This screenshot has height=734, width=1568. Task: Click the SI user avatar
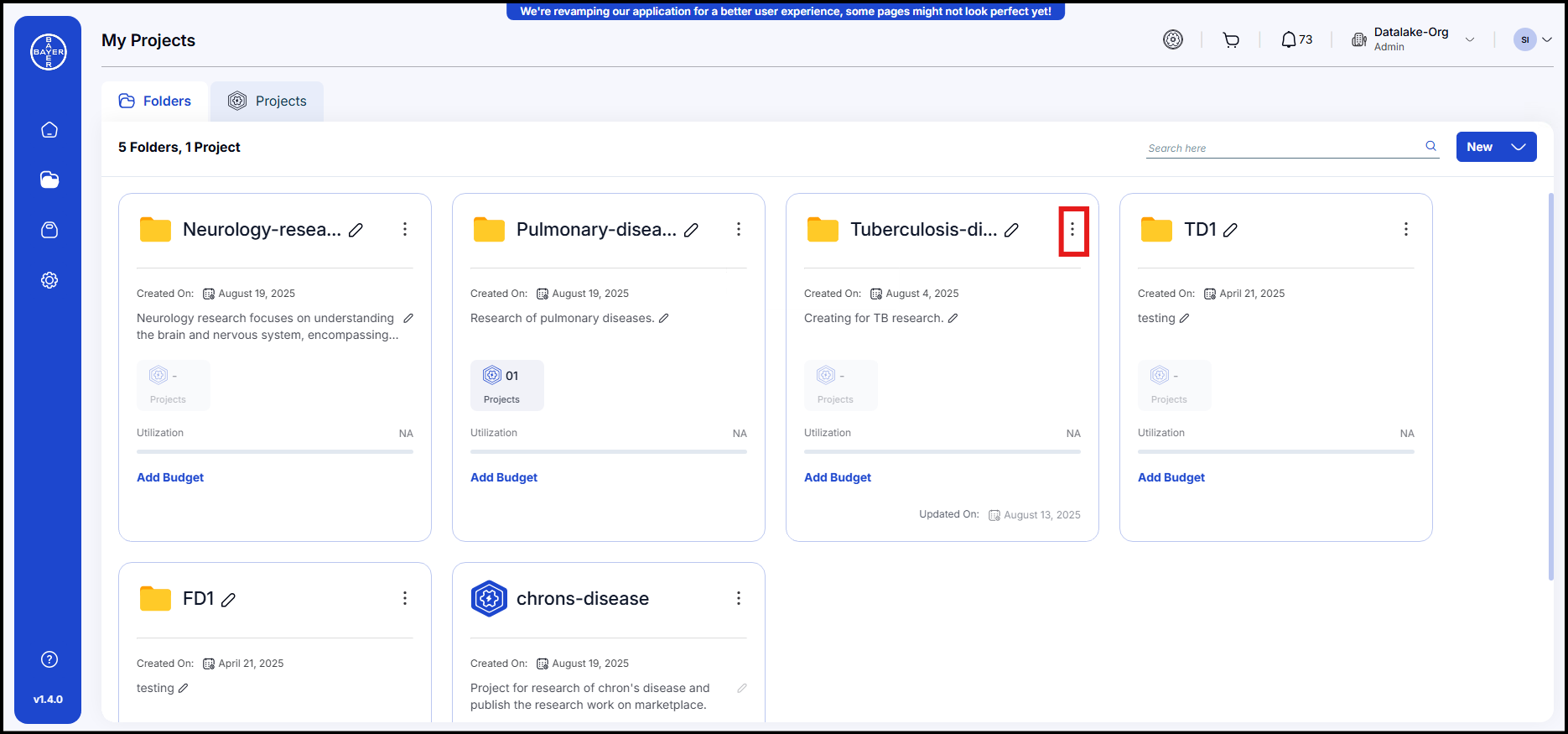(1525, 39)
